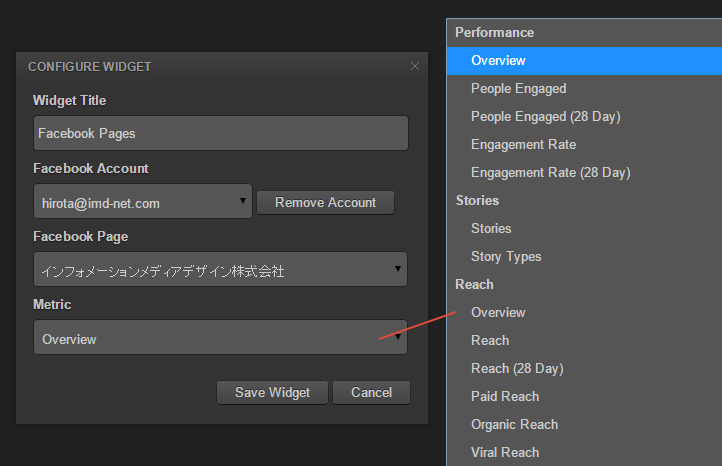Click Save Widget button
The image size is (722, 466).
point(272,392)
